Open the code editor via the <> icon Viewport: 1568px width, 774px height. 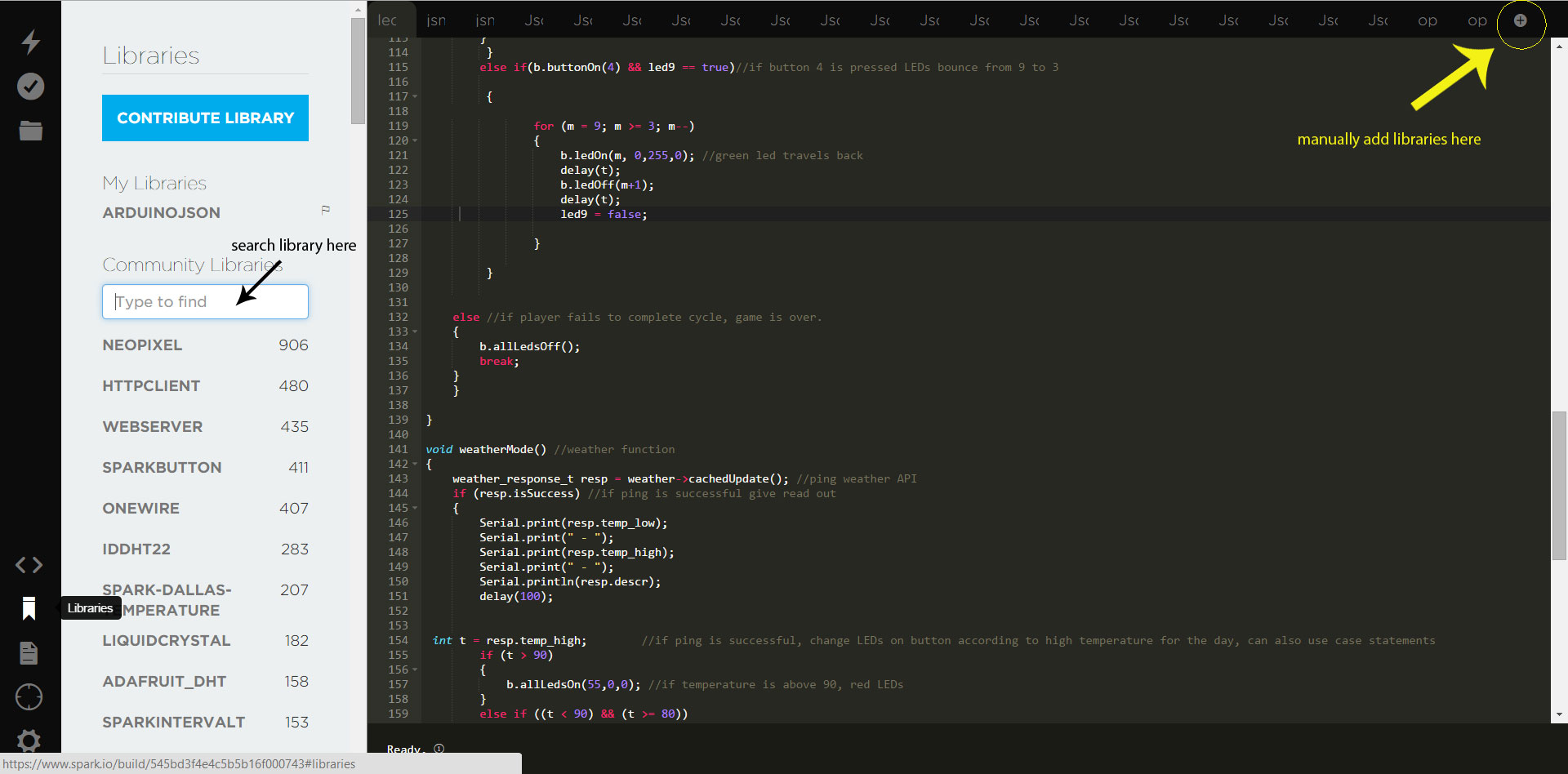(29, 564)
